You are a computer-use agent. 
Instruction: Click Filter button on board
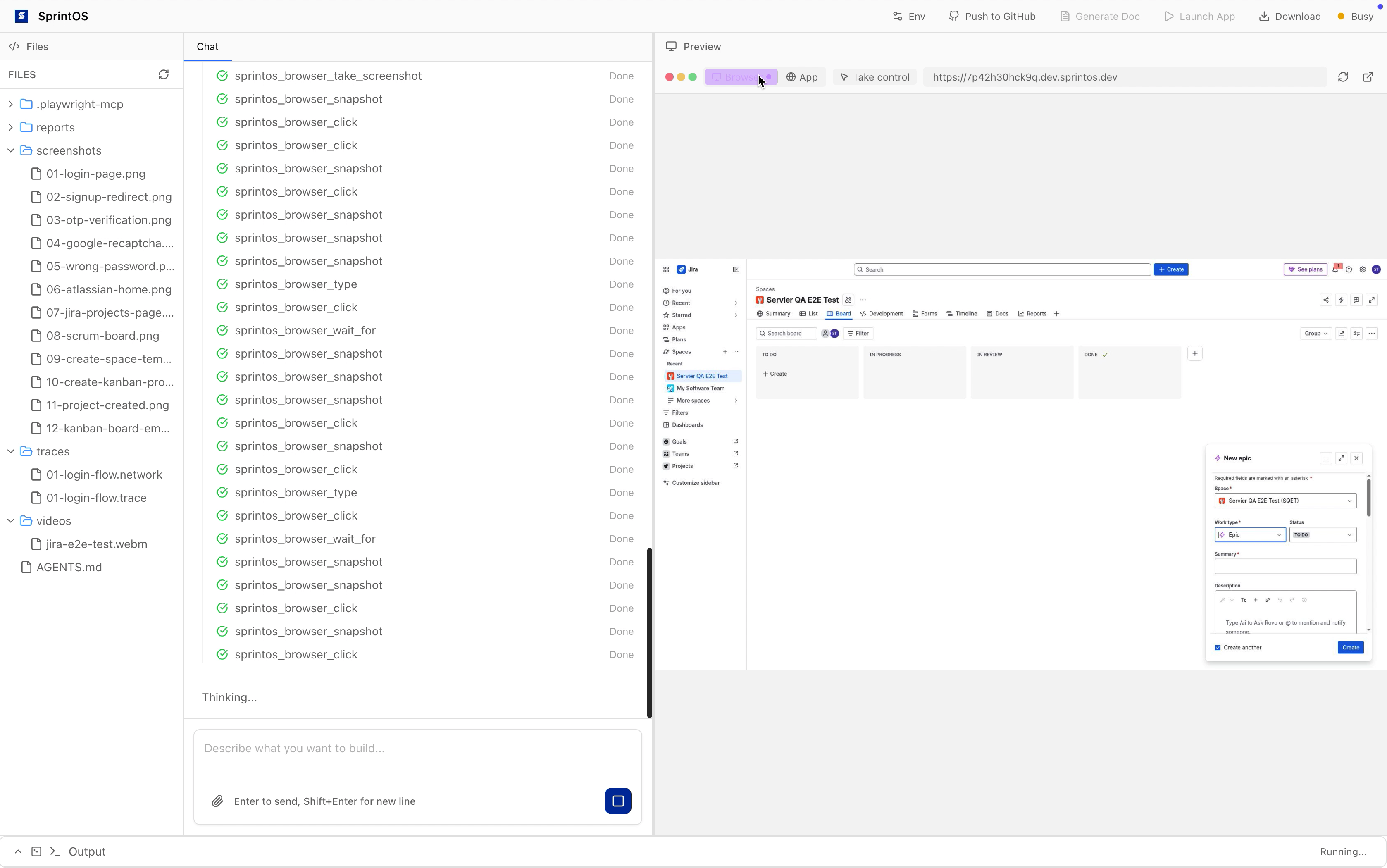point(858,334)
